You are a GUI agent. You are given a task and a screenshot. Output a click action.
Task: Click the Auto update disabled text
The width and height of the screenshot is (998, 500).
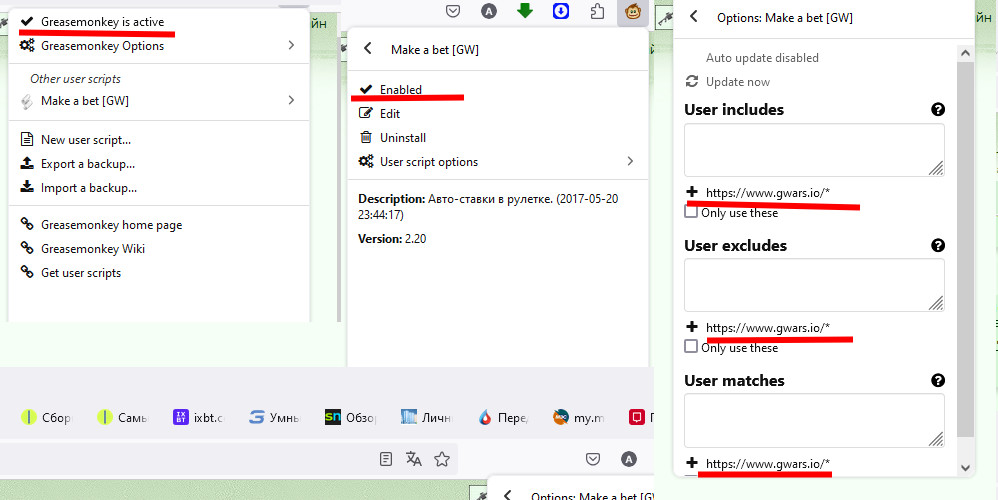[x=762, y=57]
